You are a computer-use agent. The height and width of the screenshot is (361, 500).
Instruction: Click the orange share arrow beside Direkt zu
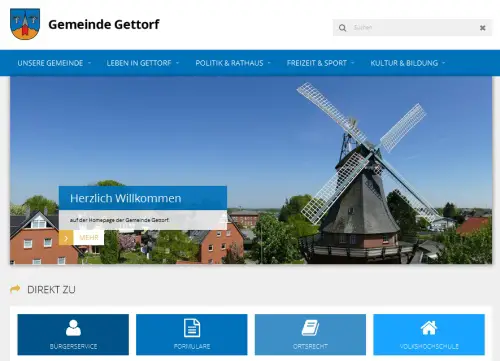[x=15, y=289]
